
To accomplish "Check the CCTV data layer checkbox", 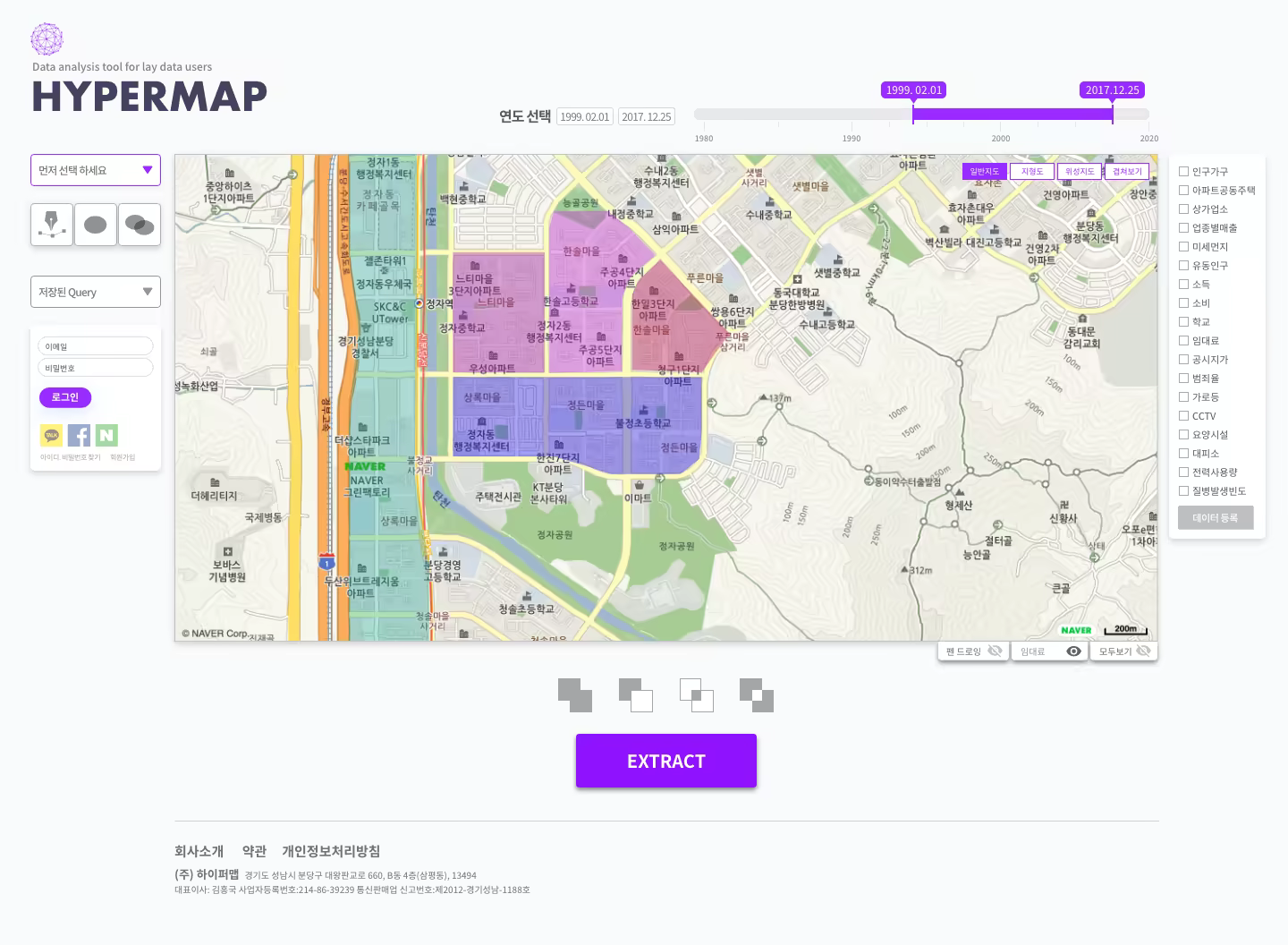I will click(1184, 415).
